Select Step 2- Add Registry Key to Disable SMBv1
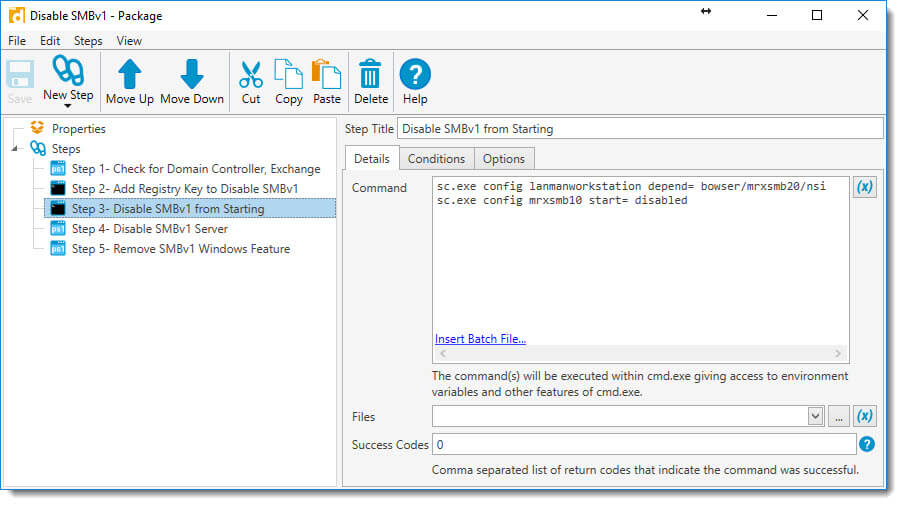 tap(185, 189)
